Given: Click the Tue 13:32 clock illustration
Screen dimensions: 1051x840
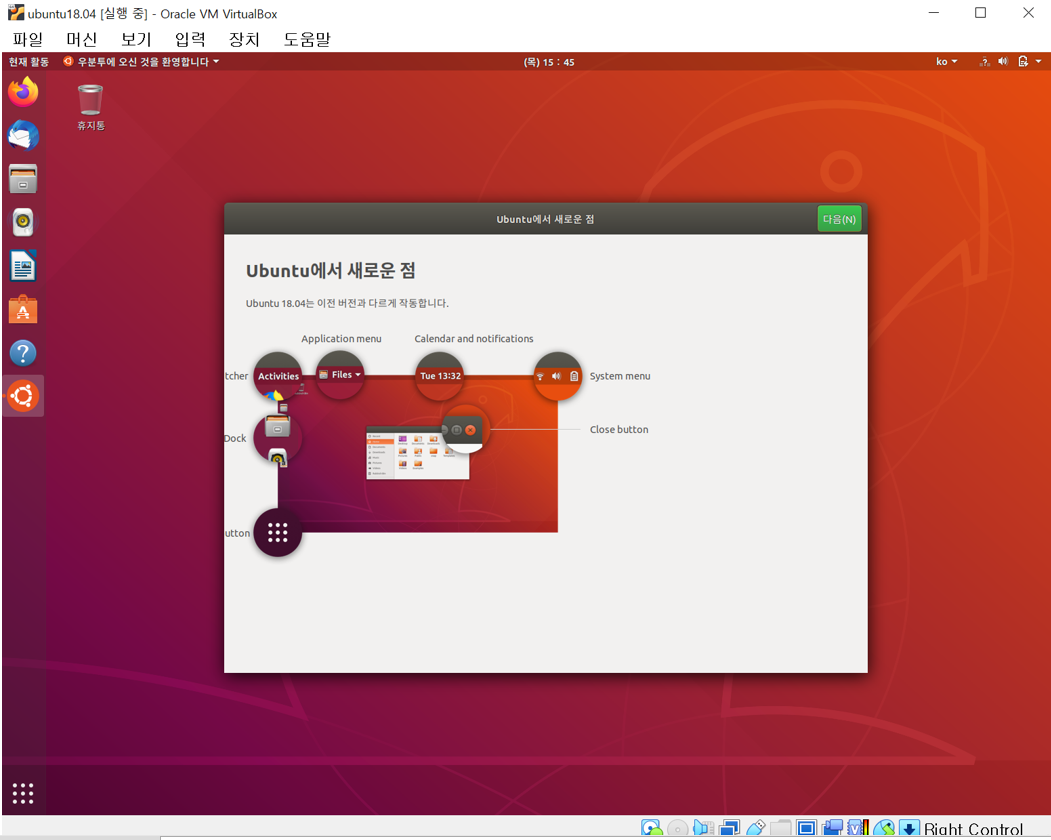Looking at the screenshot, I should [440, 376].
